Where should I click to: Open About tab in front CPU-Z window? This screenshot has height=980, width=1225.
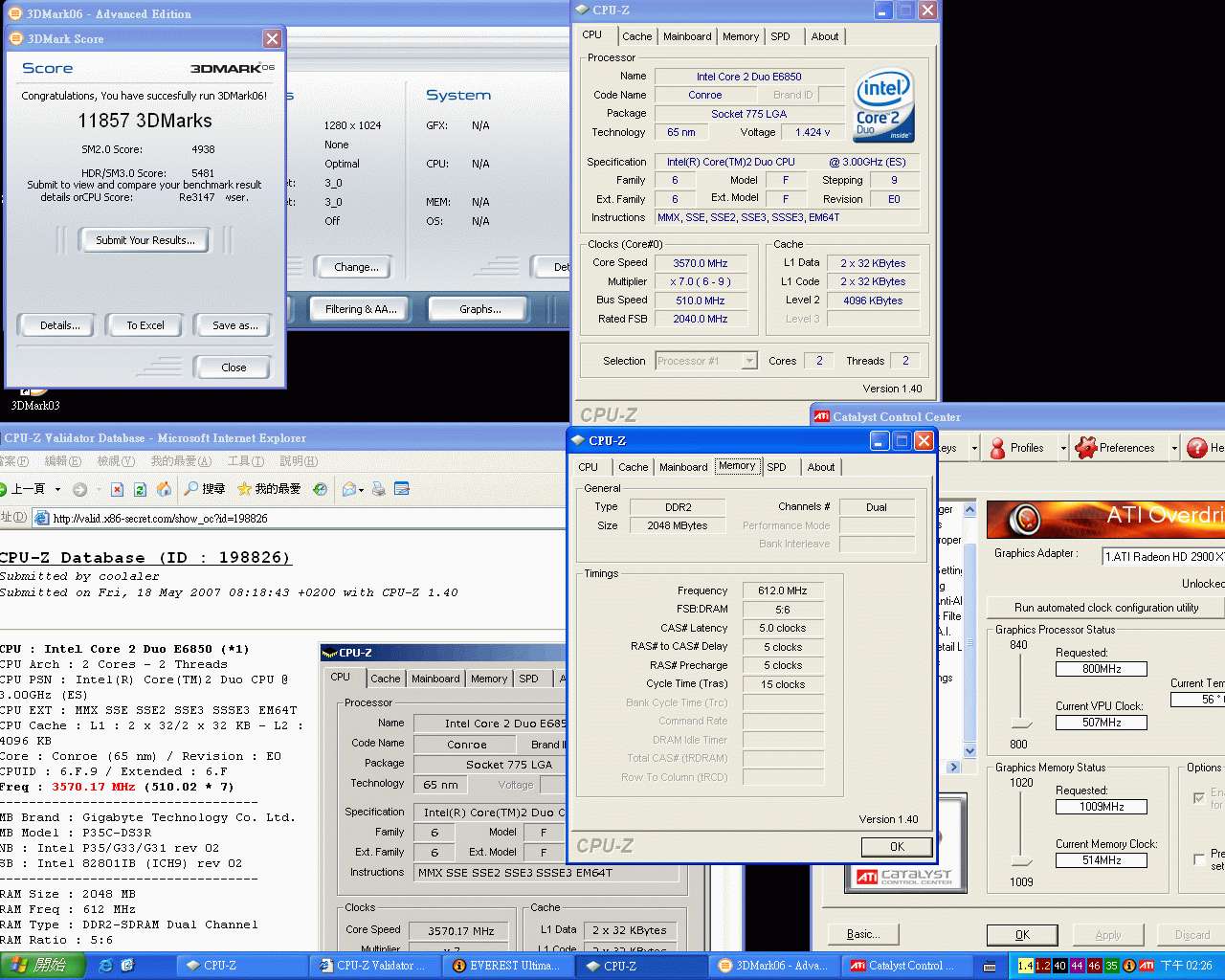(820, 467)
